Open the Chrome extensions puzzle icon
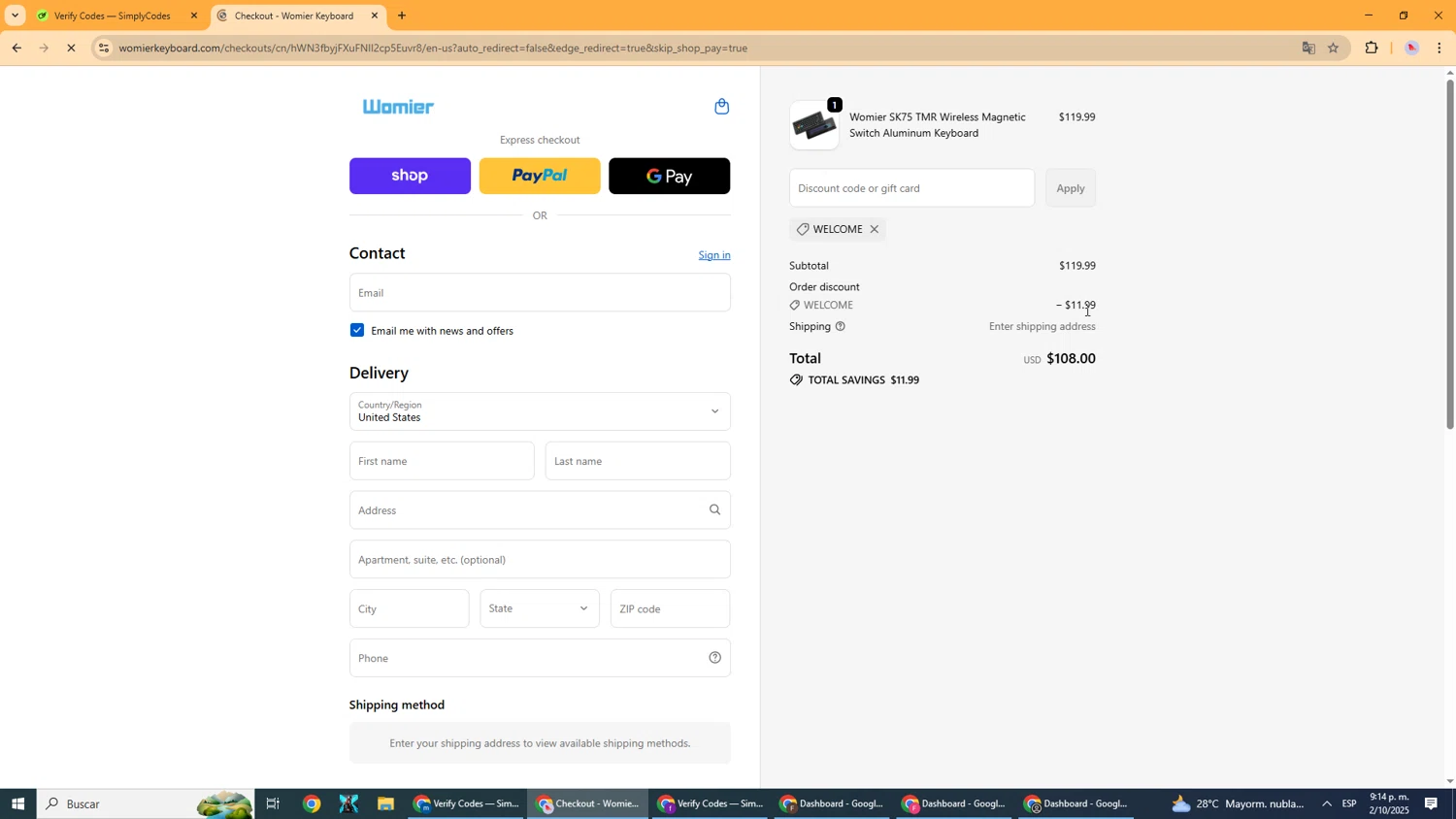 point(1372,48)
